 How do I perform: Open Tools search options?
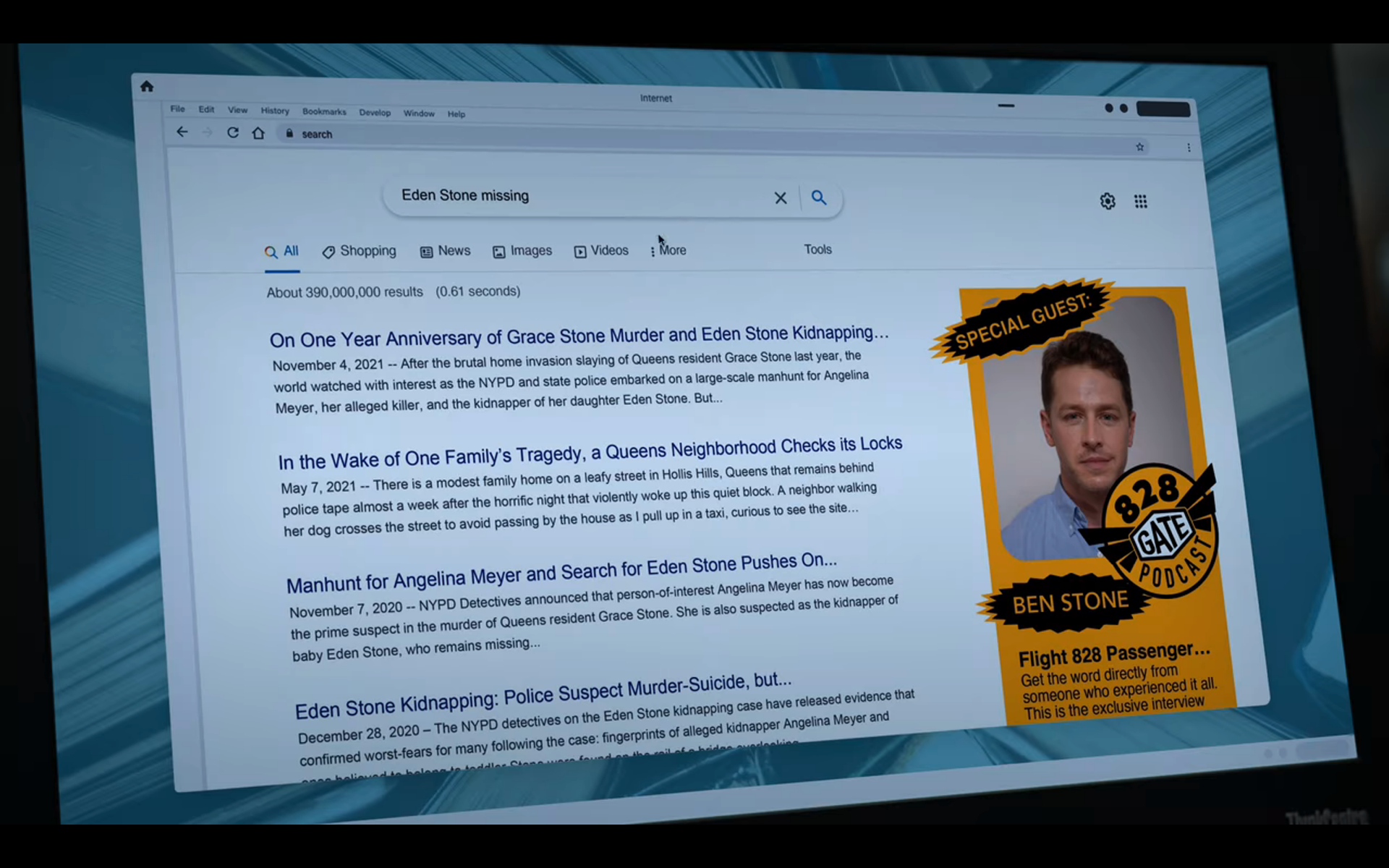click(817, 250)
